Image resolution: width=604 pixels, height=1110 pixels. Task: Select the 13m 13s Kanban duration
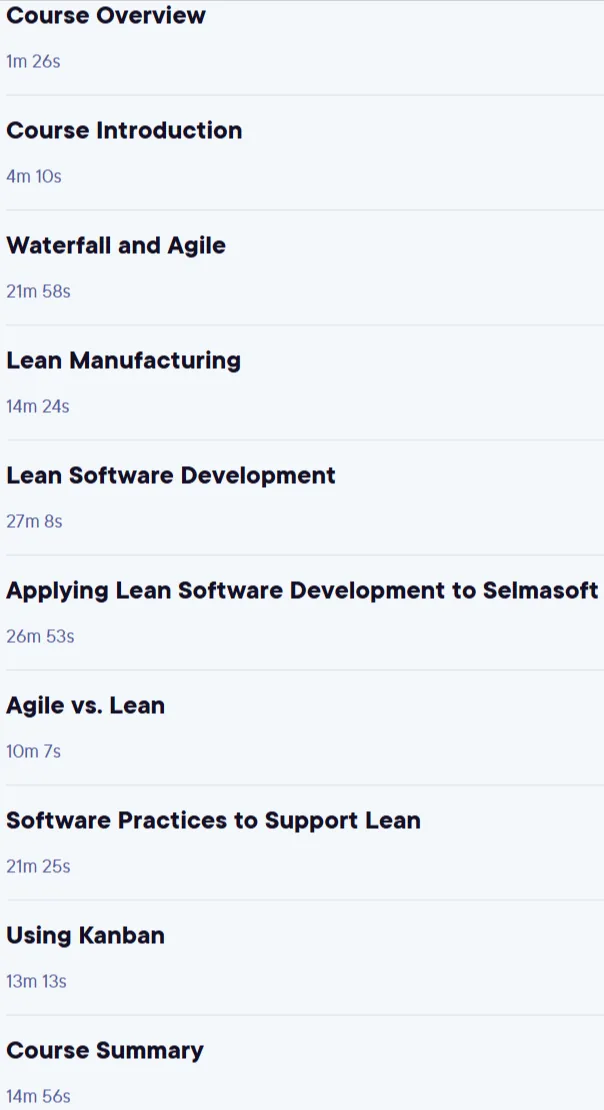(36, 982)
